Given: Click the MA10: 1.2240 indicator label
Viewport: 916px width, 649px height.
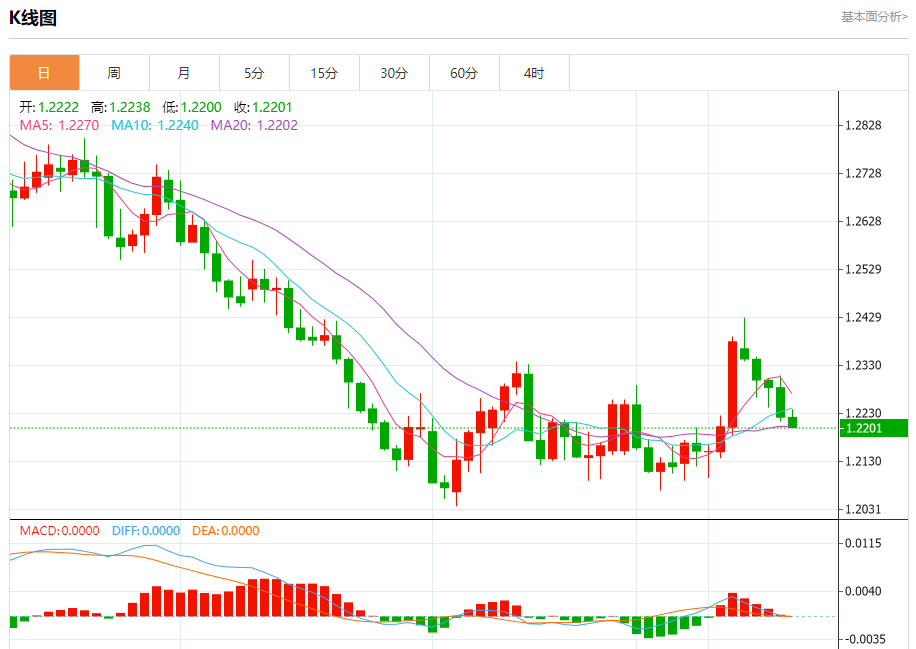Looking at the screenshot, I should [x=155, y=126].
